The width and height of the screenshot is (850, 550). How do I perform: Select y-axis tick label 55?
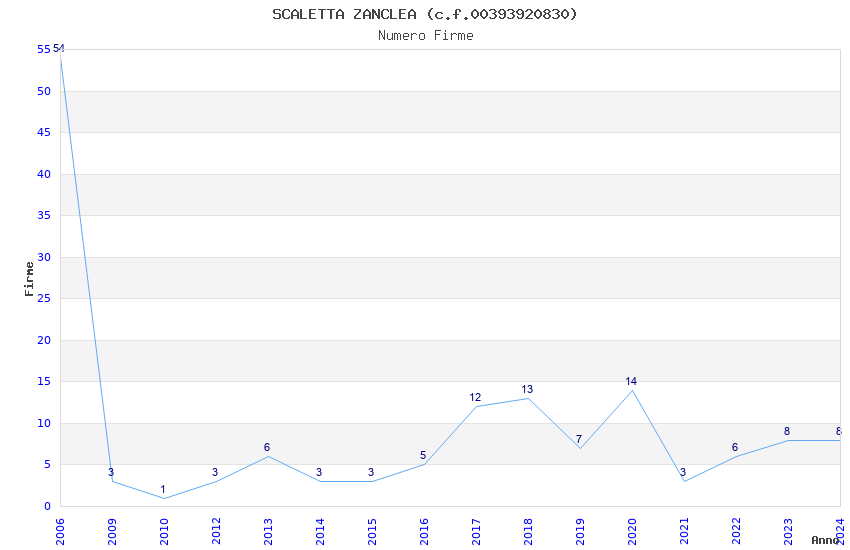coord(44,49)
